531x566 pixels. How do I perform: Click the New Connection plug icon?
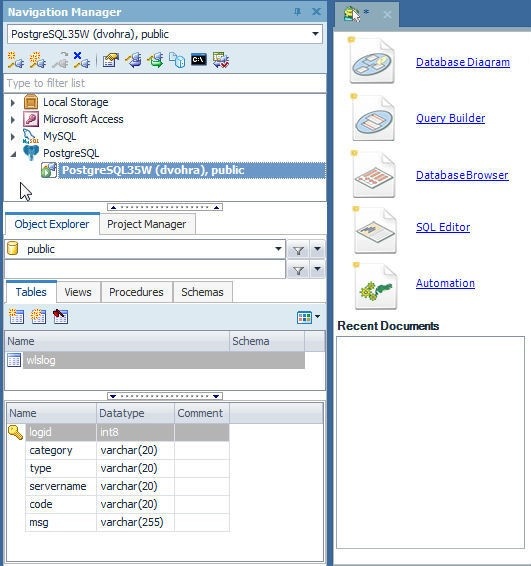pyautogui.click(x=16, y=60)
